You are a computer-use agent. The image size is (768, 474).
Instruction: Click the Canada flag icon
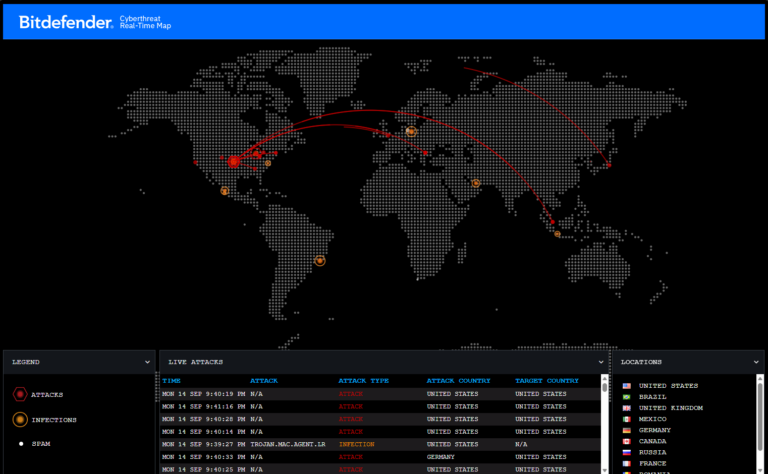[x=626, y=441]
